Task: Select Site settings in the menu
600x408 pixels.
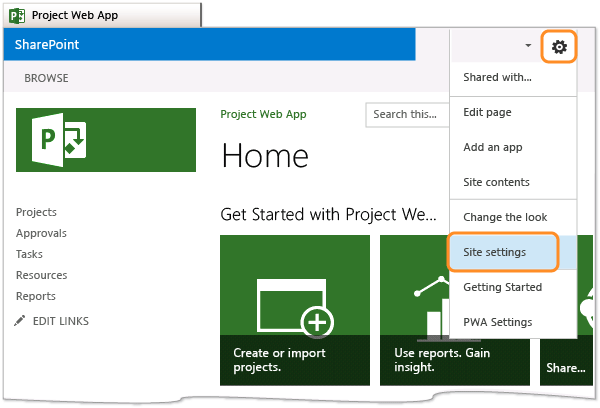Action: (513, 252)
